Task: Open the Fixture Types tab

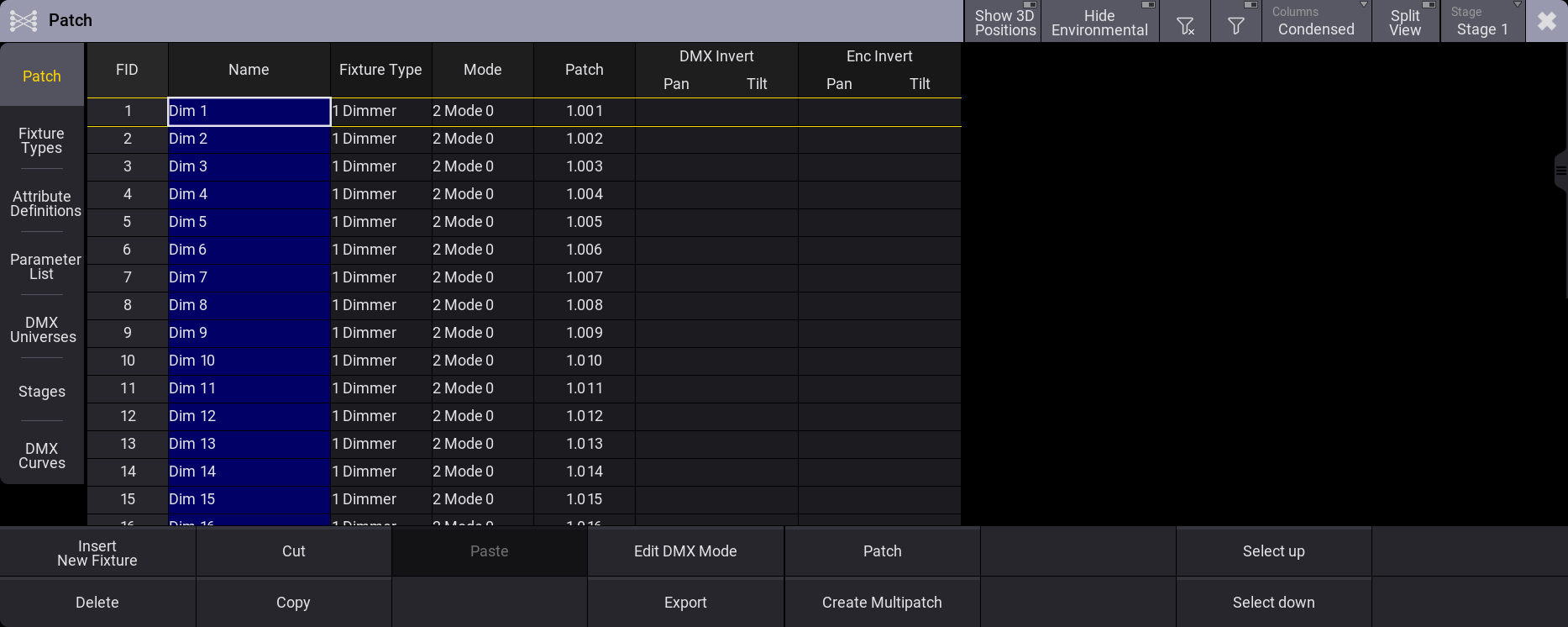Action: [42, 140]
